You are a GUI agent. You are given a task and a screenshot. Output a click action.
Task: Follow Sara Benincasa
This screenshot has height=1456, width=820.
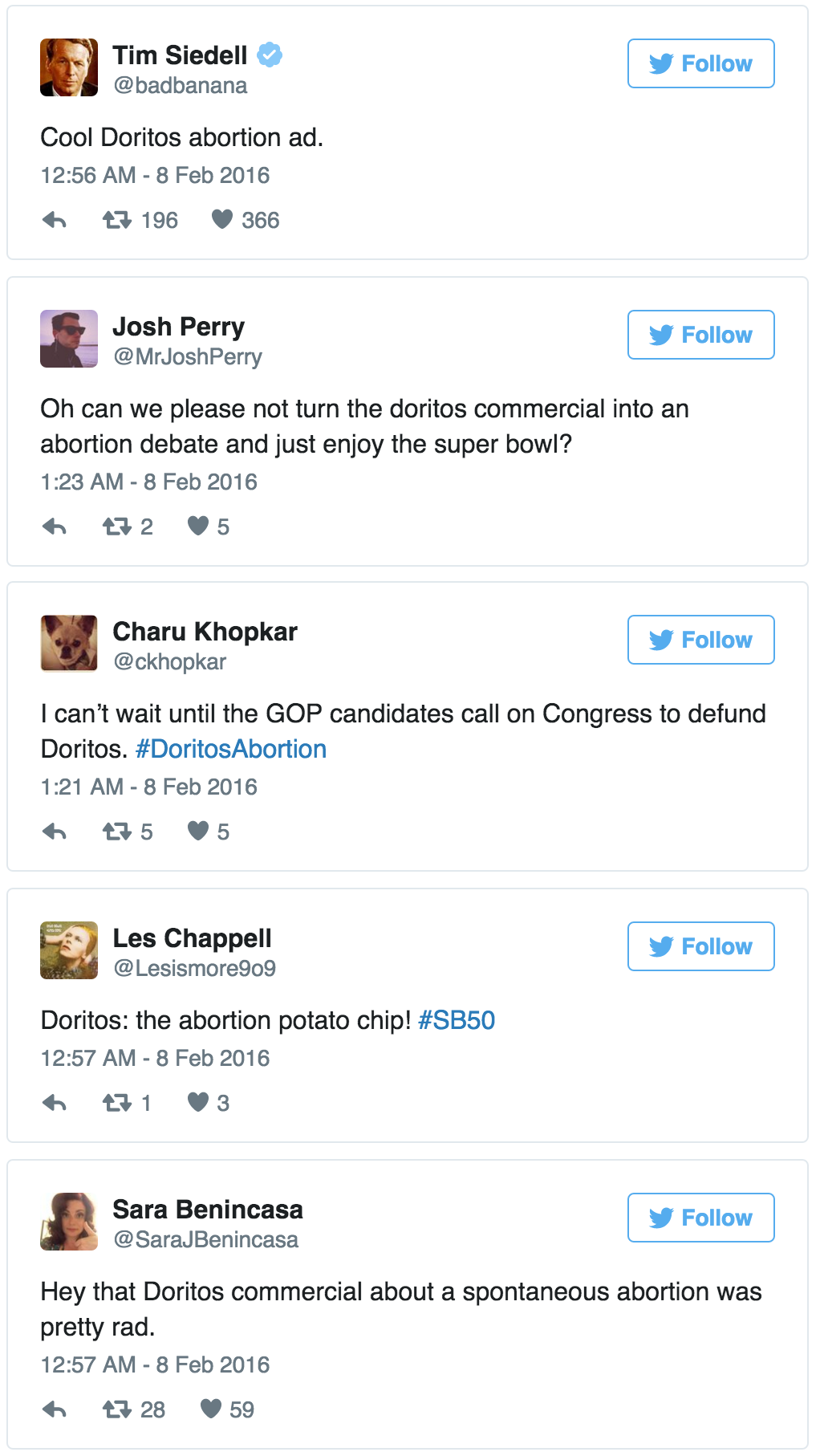pyautogui.click(x=700, y=1218)
